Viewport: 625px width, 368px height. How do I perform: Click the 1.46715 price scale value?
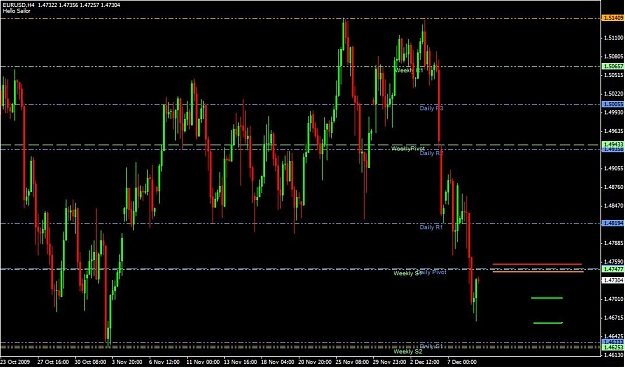[x=614, y=317]
